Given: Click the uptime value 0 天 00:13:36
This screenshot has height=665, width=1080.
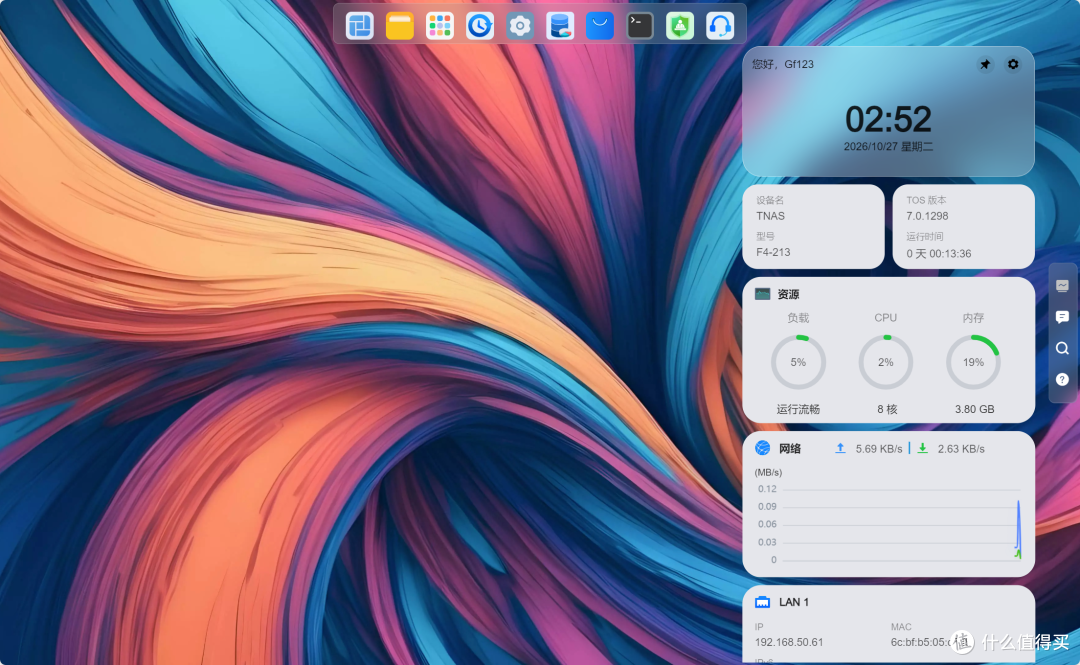Looking at the screenshot, I should 939,254.
